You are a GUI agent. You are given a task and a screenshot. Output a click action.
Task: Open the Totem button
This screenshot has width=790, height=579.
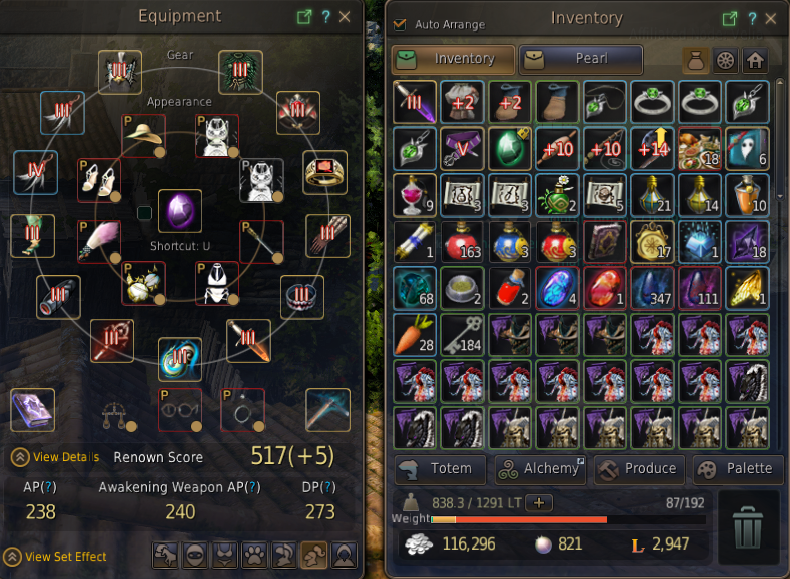441,469
